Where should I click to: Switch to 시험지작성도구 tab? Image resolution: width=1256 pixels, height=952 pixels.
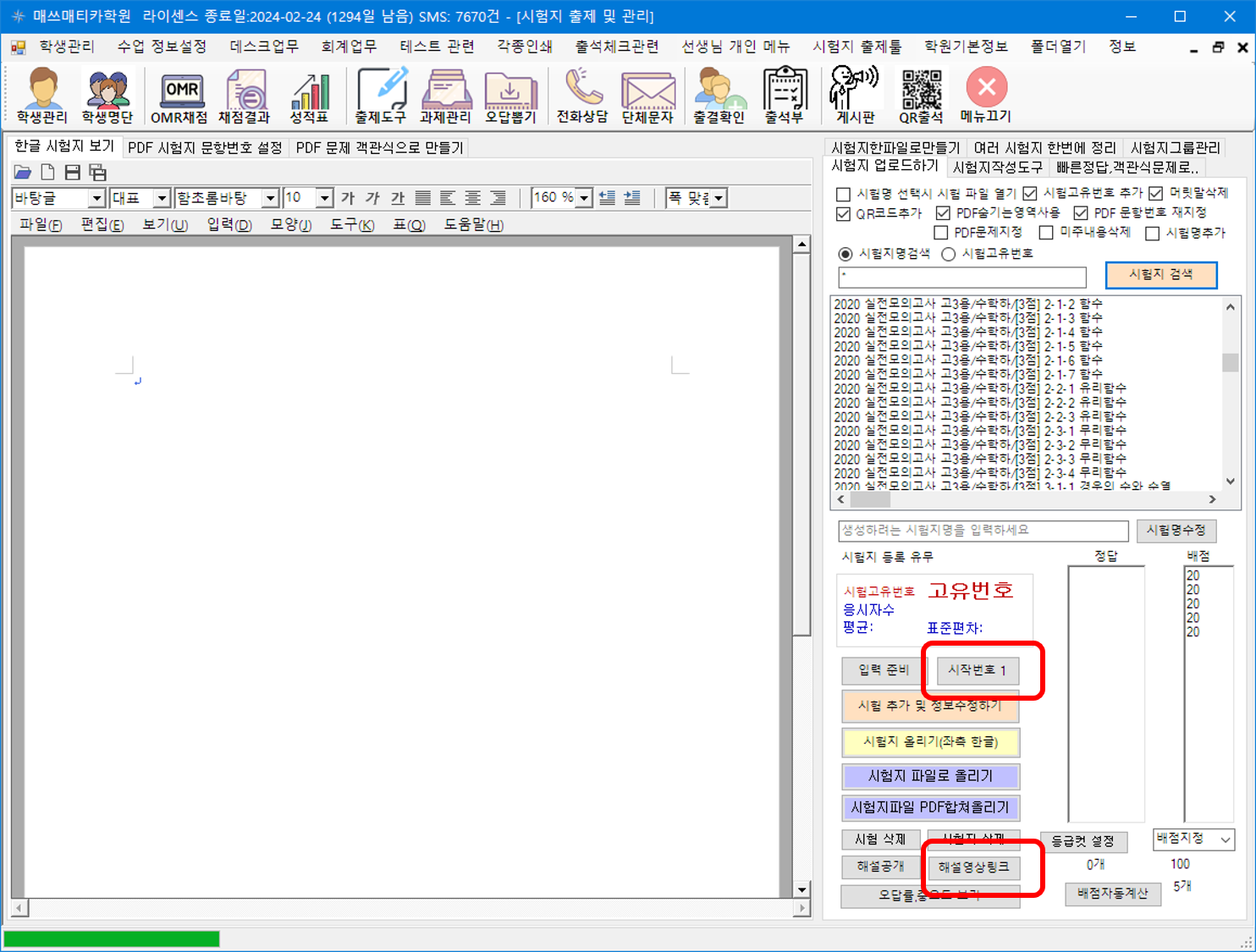pyautogui.click(x=998, y=168)
